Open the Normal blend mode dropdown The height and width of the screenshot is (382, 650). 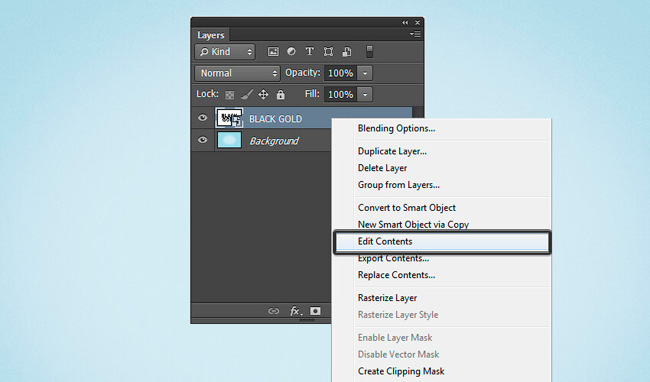coord(237,73)
